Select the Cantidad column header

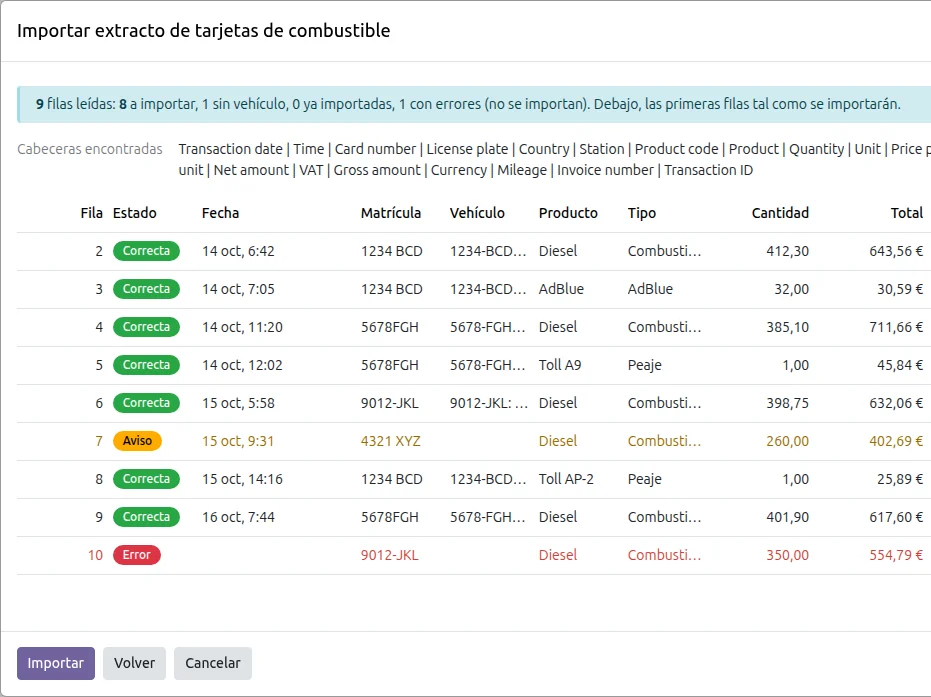pyautogui.click(x=780, y=213)
